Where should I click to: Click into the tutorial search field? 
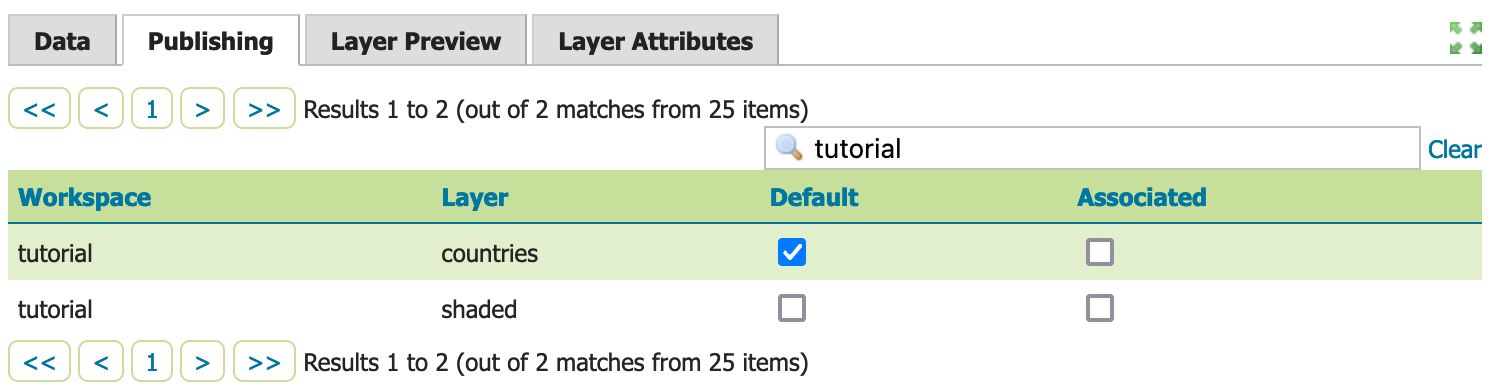click(x=1092, y=149)
